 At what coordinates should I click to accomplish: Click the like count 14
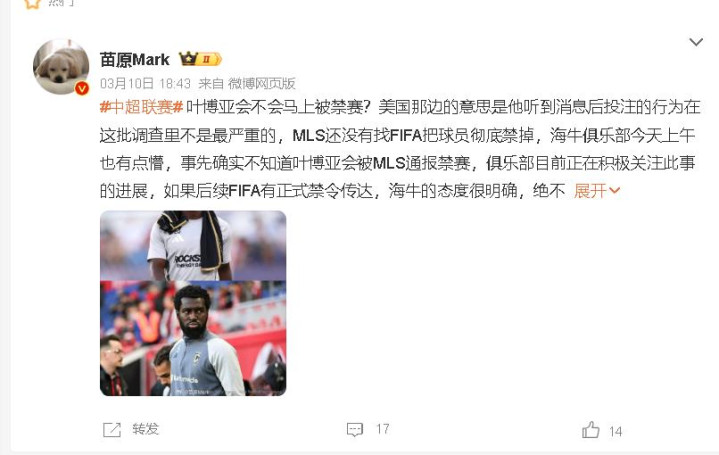click(x=615, y=432)
